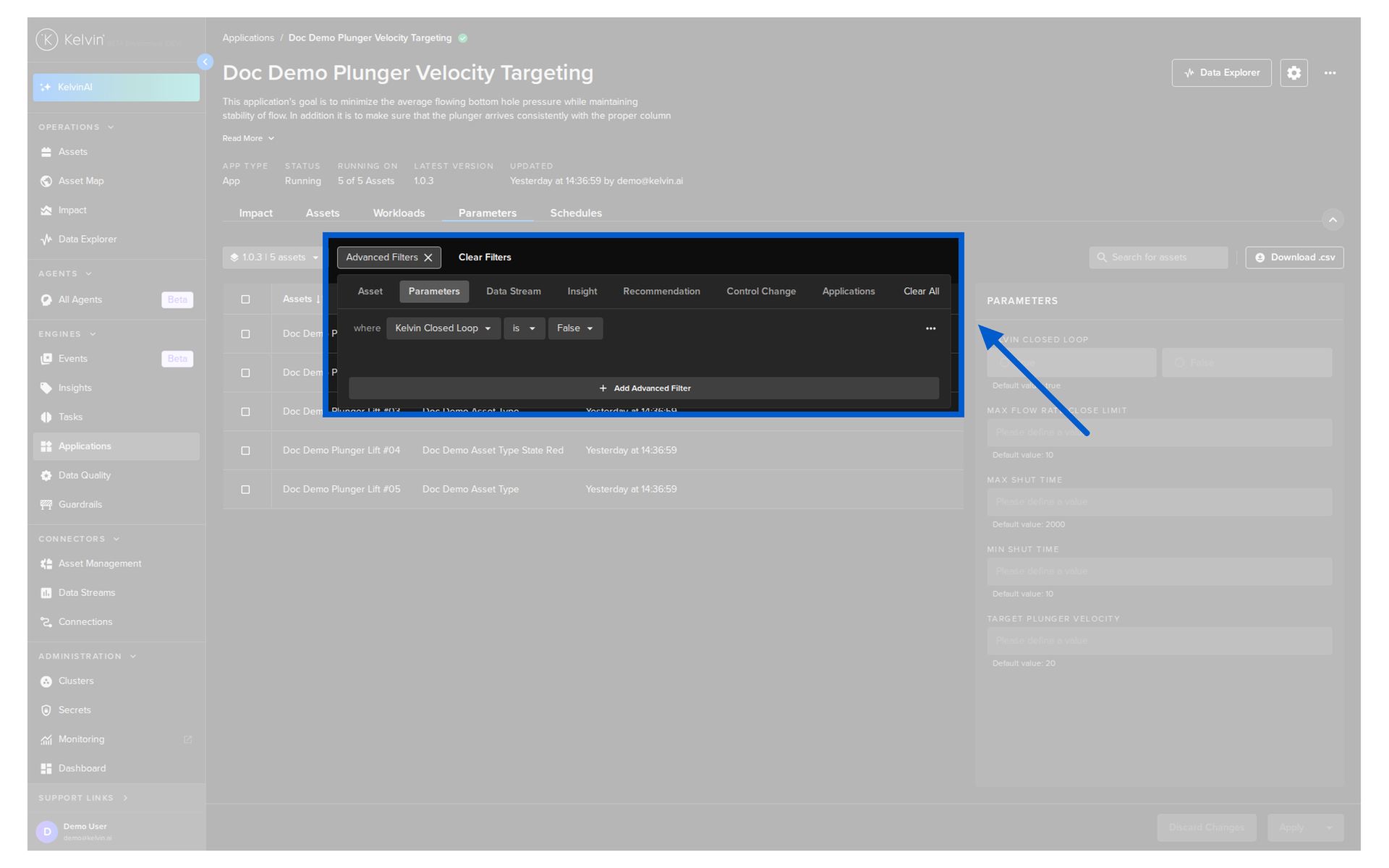Collapse the Agents sidebar section
Image resolution: width=1389 pixels, height=868 pixels.
(65, 274)
